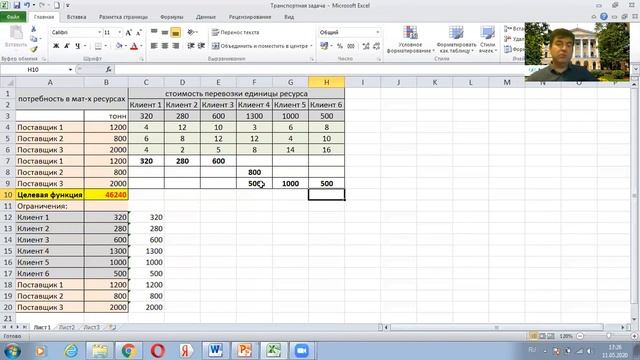The height and width of the screenshot is (360, 640).
Task: Open the Calibri font name dropdown
Action: 99,32
